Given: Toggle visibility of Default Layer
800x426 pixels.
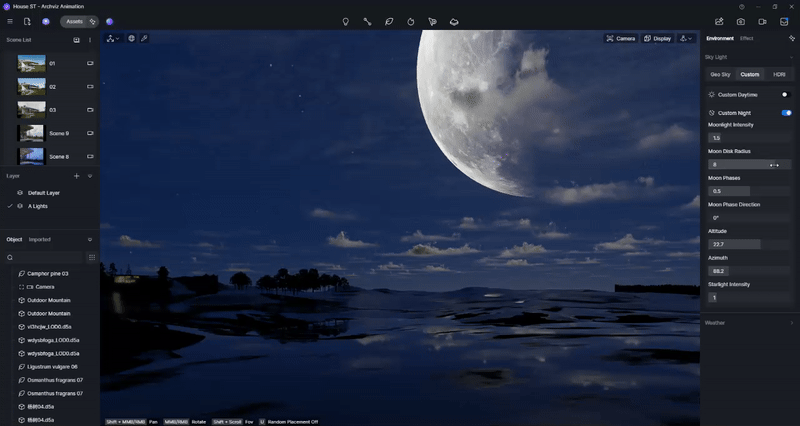Looking at the screenshot, I should click(x=20, y=193).
